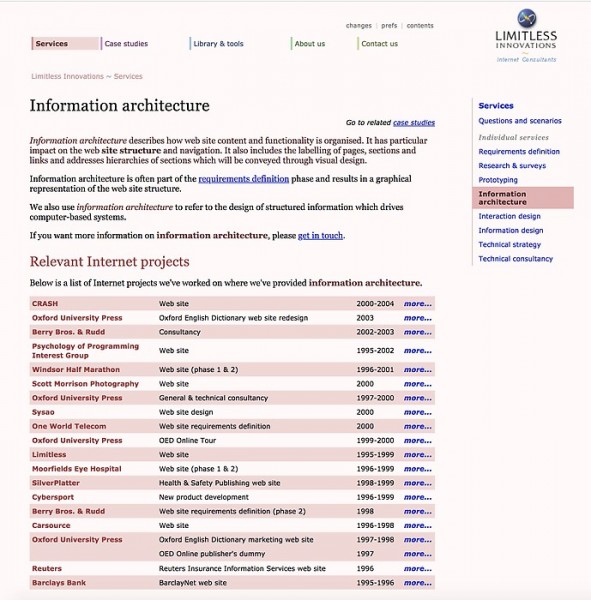Image resolution: width=591 pixels, height=600 pixels.
Task: Click the get in touch link
Action: (320, 235)
